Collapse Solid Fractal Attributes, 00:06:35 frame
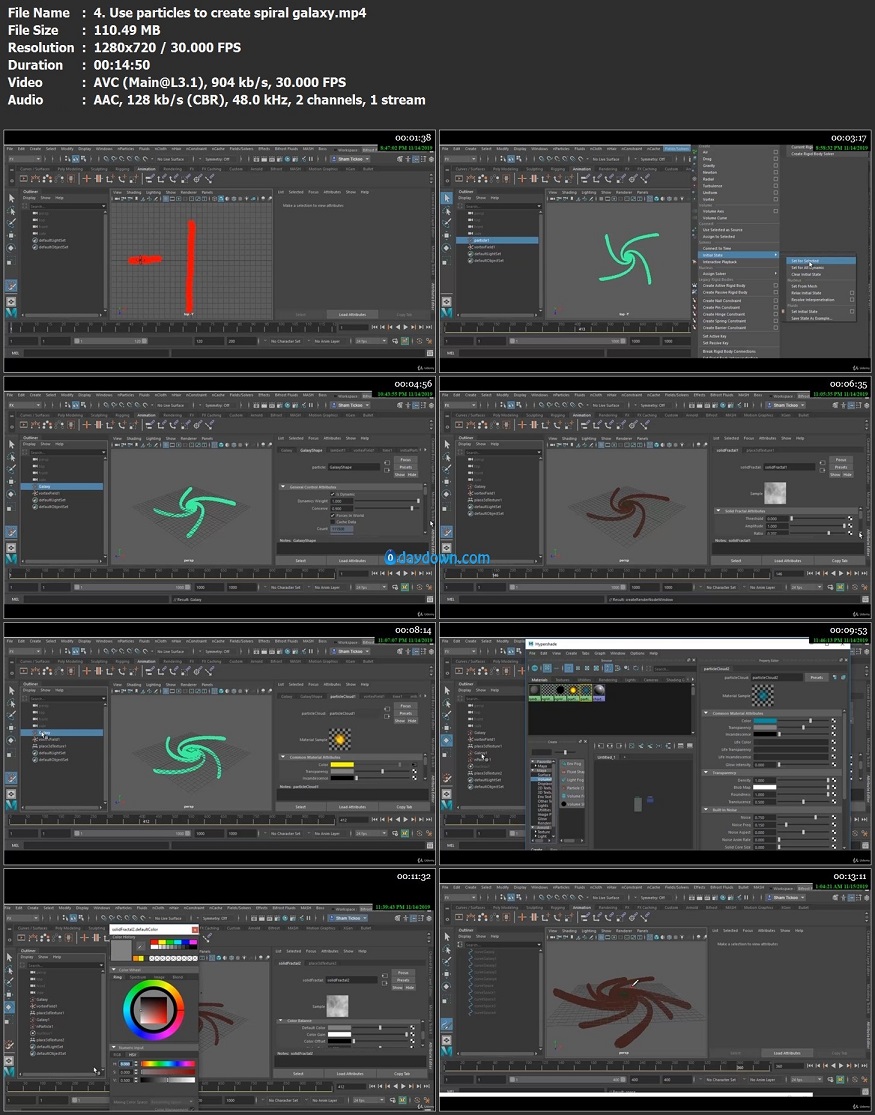The image size is (875, 1115). tap(718, 511)
